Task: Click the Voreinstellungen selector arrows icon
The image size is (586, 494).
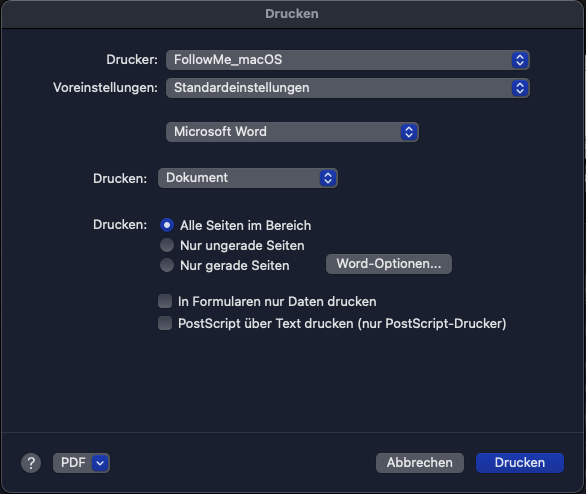Action: point(520,88)
